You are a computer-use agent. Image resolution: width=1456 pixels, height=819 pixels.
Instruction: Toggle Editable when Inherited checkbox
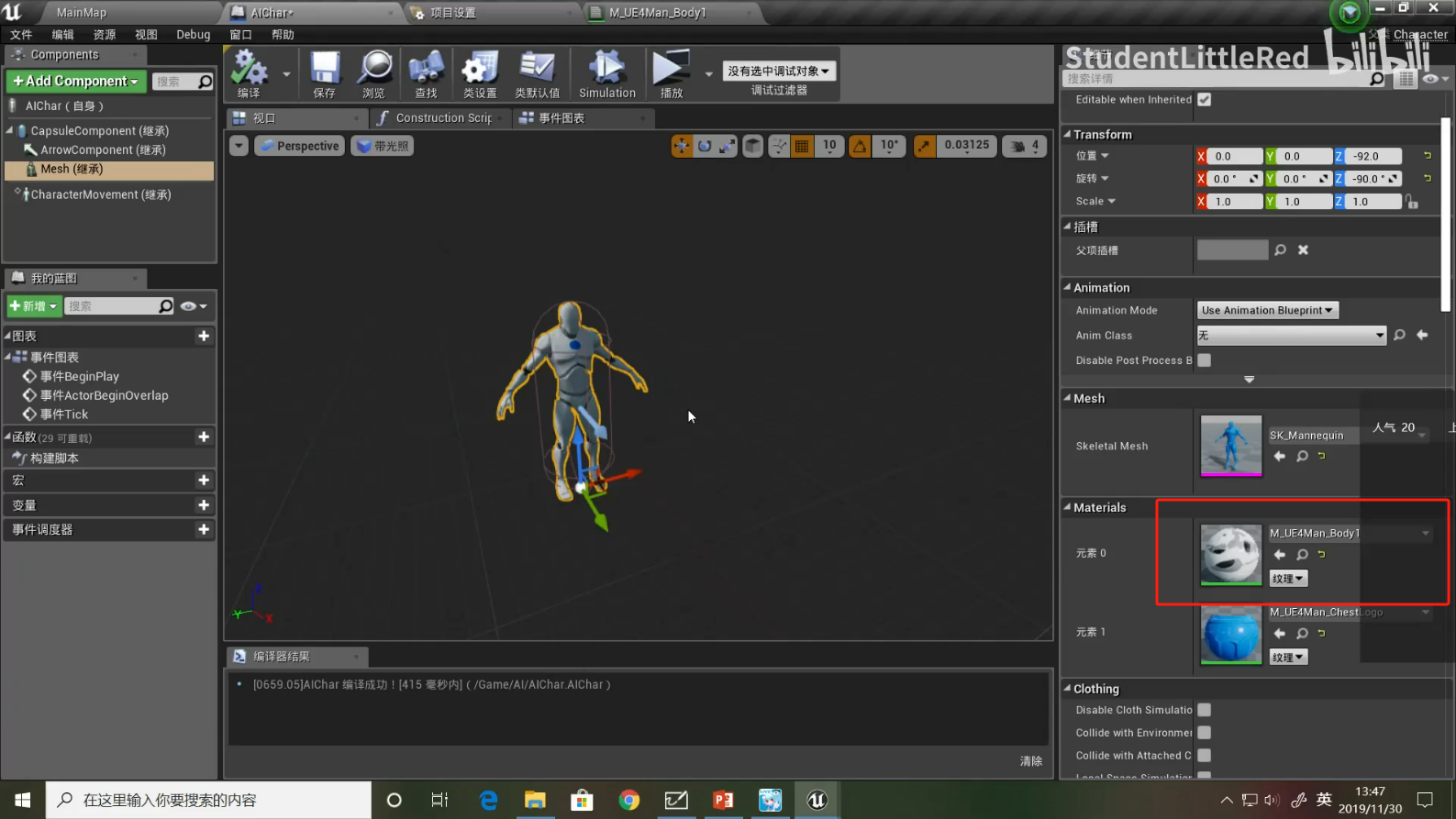pyautogui.click(x=1204, y=99)
